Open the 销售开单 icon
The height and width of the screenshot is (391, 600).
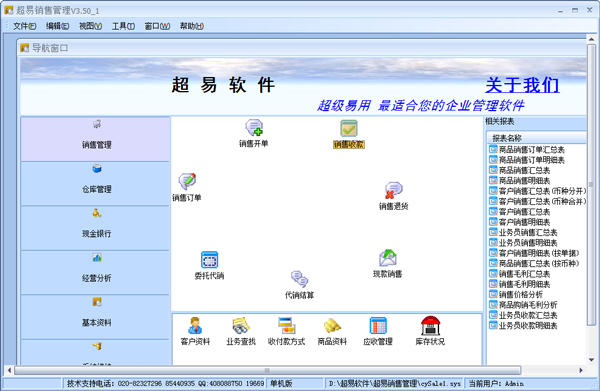(x=254, y=133)
